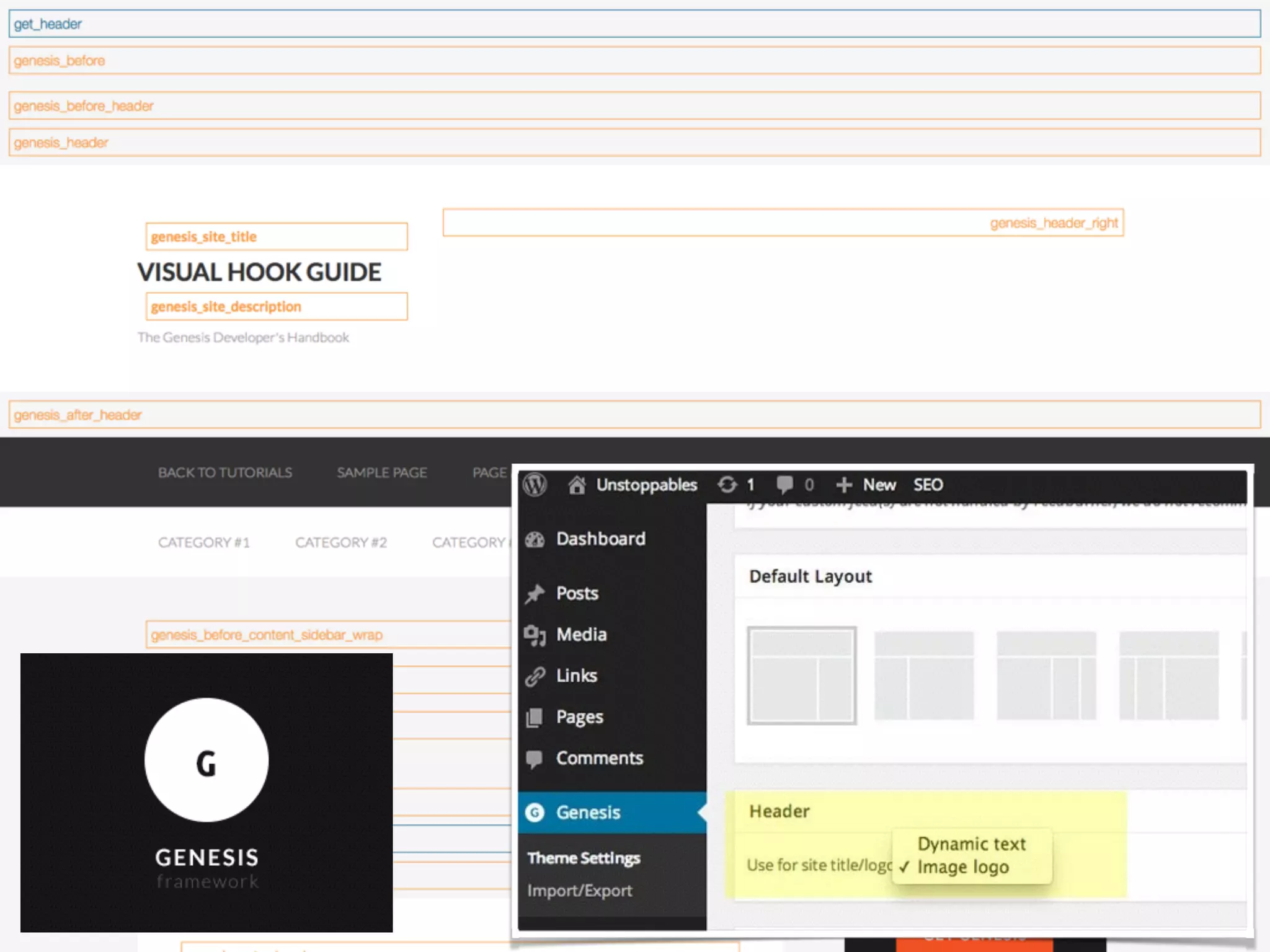Click the plus New icon
The height and width of the screenshot is (952, 1270).
(843, 485)
